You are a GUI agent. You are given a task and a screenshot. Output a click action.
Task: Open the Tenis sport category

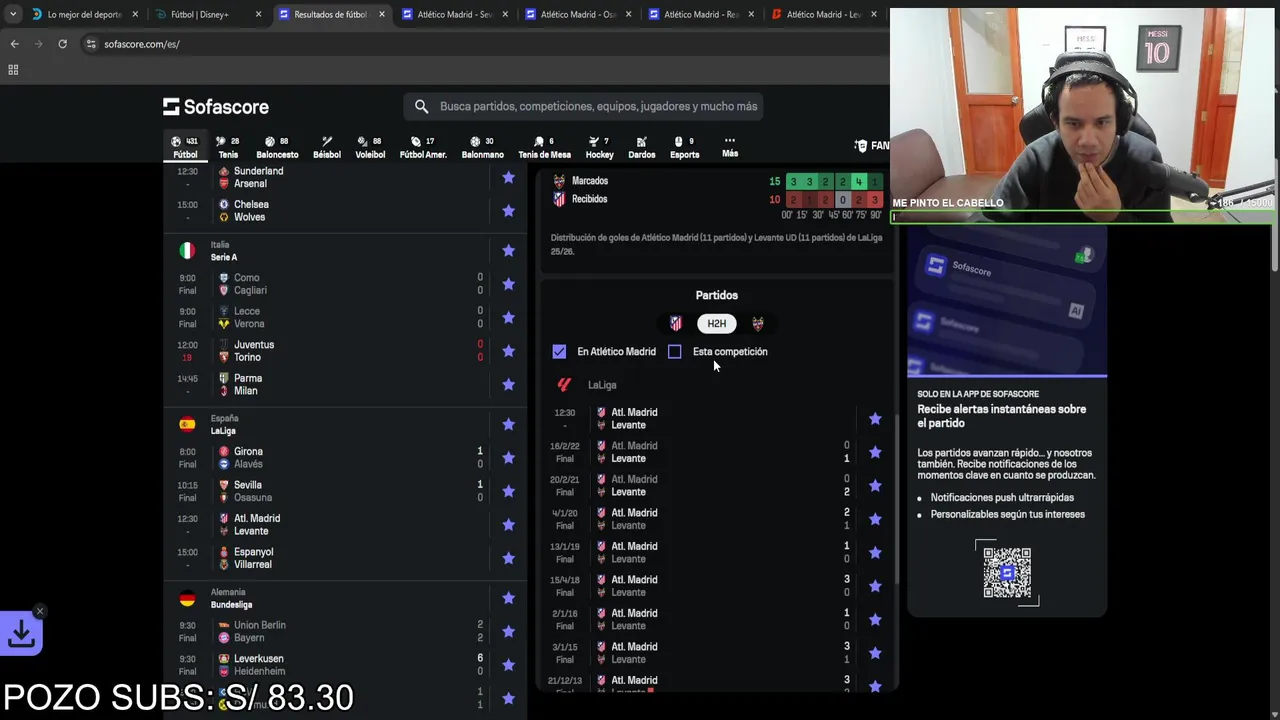[228, 147]
